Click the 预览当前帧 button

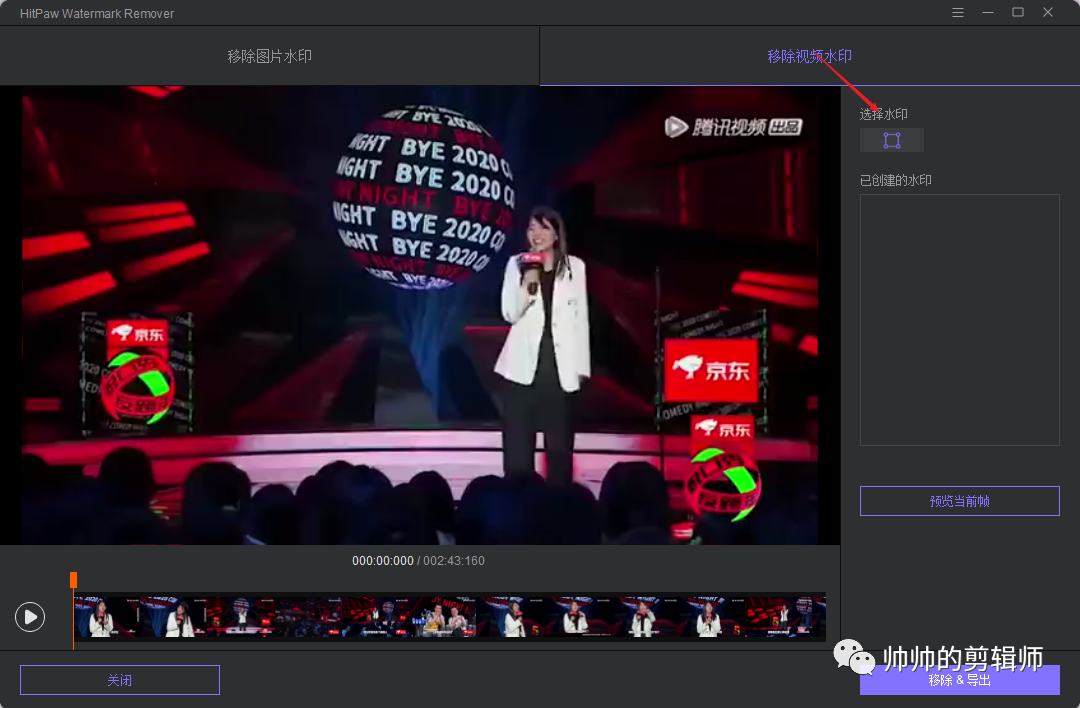(959, 501)
